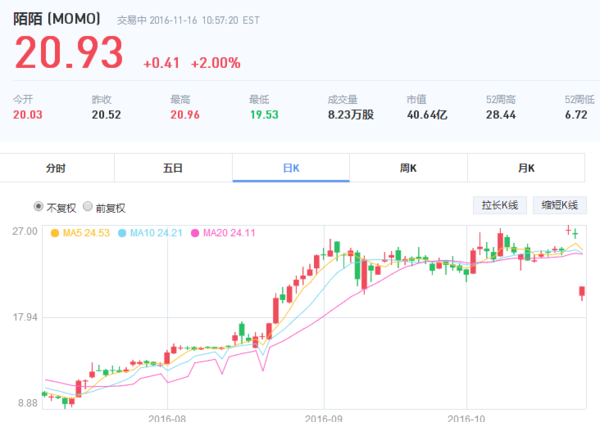Switch to the 分时 tab
This screenshot has width=600, height=422.
57,168
